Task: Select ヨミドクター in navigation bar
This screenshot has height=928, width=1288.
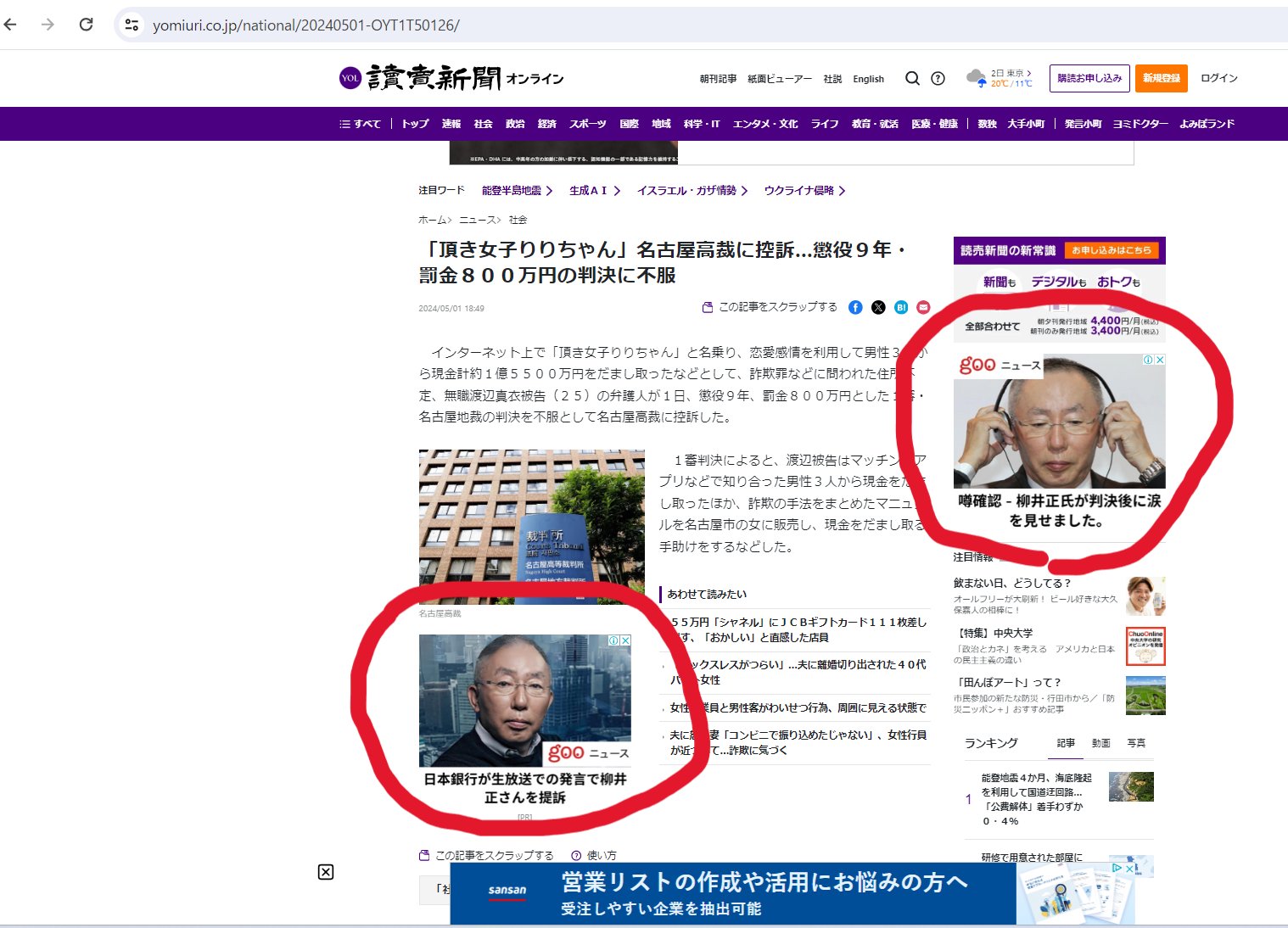Action: (1140, 124)
